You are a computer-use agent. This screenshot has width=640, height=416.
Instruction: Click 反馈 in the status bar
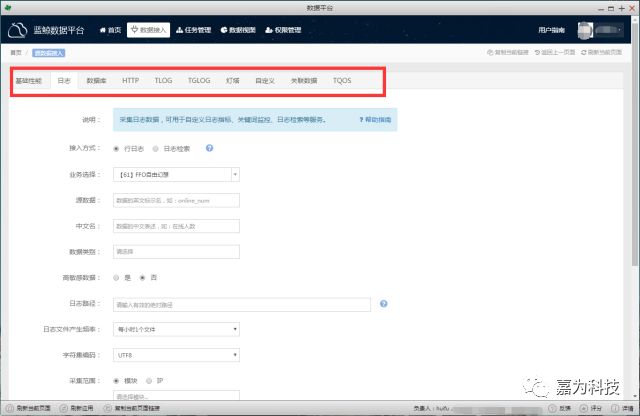[559, 408]
